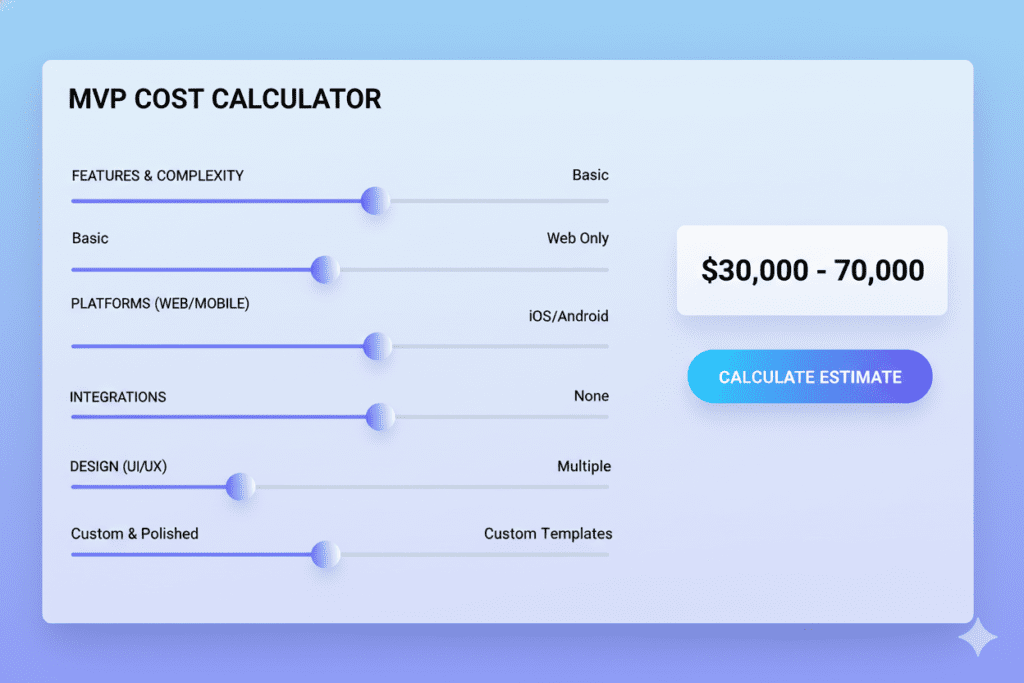Click the MVP Cost Calculator heading

(224, 99)
